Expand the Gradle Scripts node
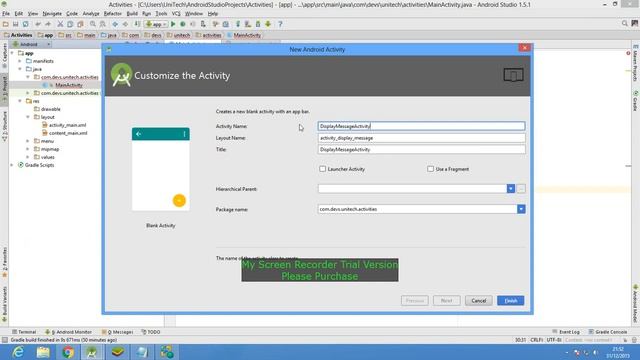Viewport: 640px width, 360px height. click(12, 165)
